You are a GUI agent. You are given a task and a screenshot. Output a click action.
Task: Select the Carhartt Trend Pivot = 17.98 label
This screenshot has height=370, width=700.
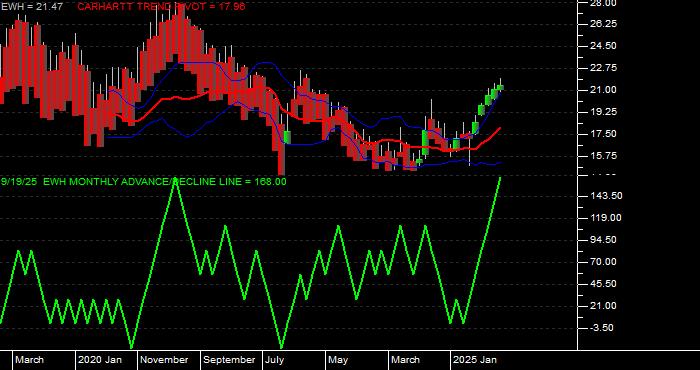tap(161, 7)
